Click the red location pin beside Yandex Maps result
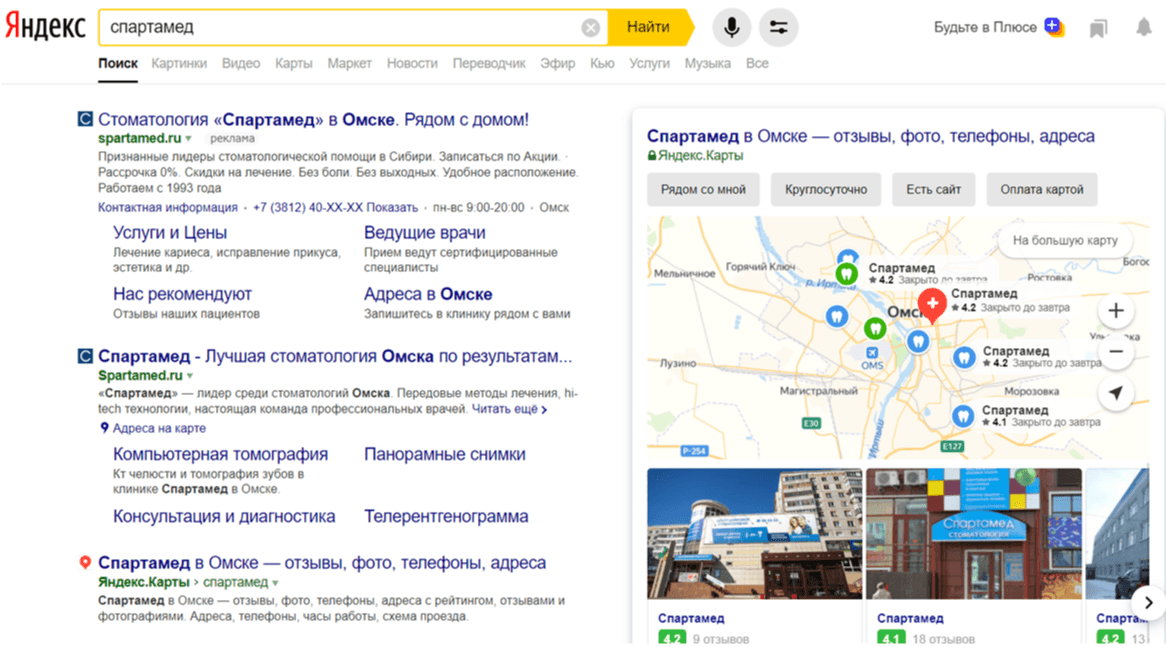Image resolution: width=1166 pixels, height=647 pixels. [x=85, y=563]
